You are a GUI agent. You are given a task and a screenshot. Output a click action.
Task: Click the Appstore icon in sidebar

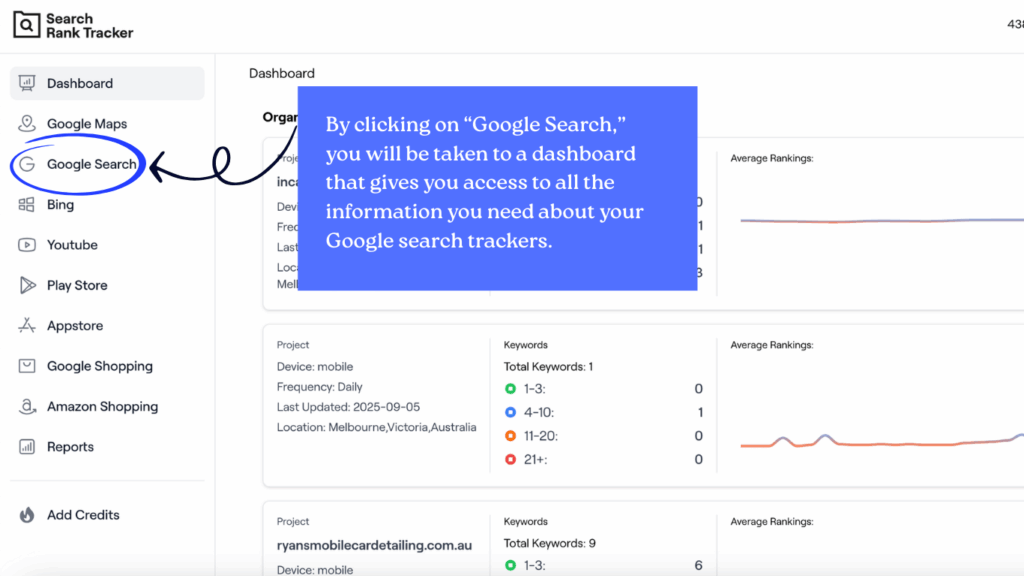pyautogui.click(x=27, y=325)
